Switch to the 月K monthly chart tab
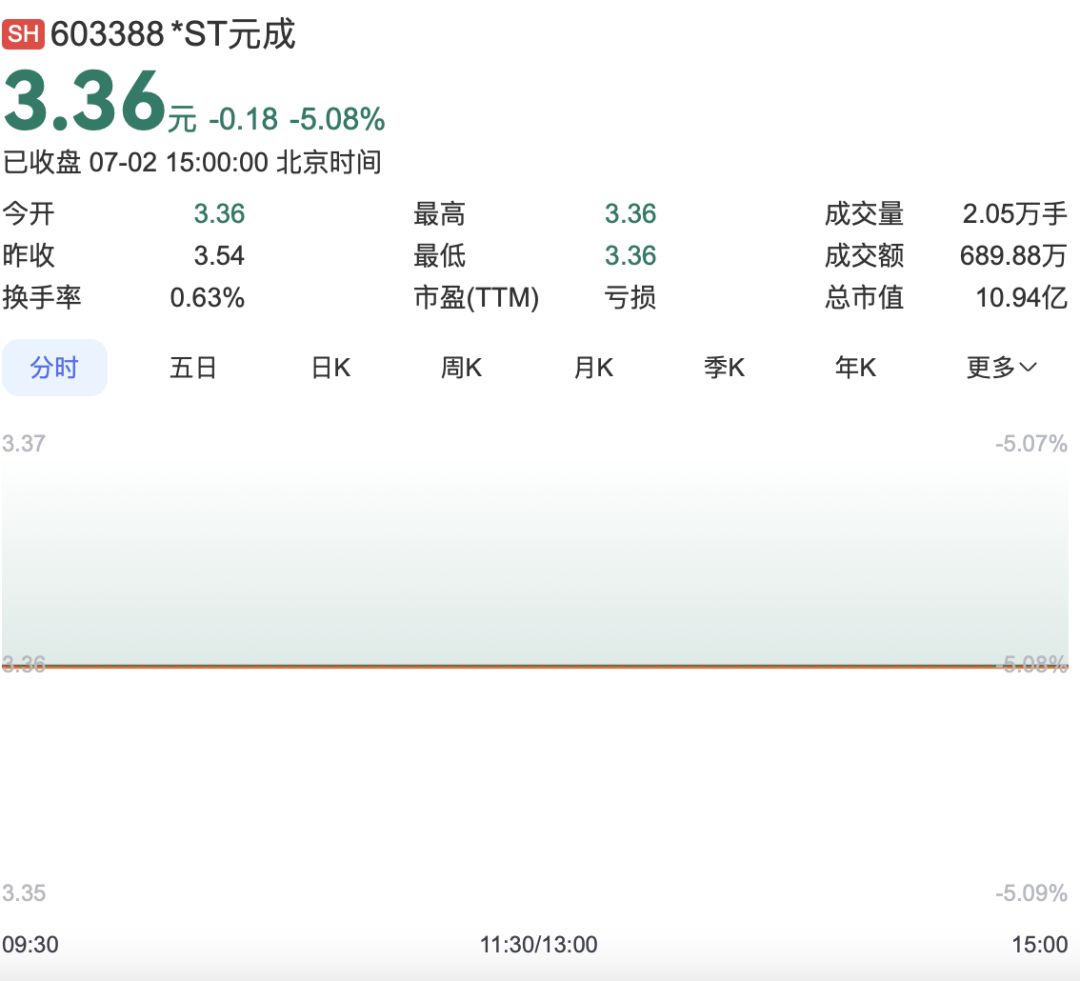This screenshot has height=981, width=1080. click(593, 368)
